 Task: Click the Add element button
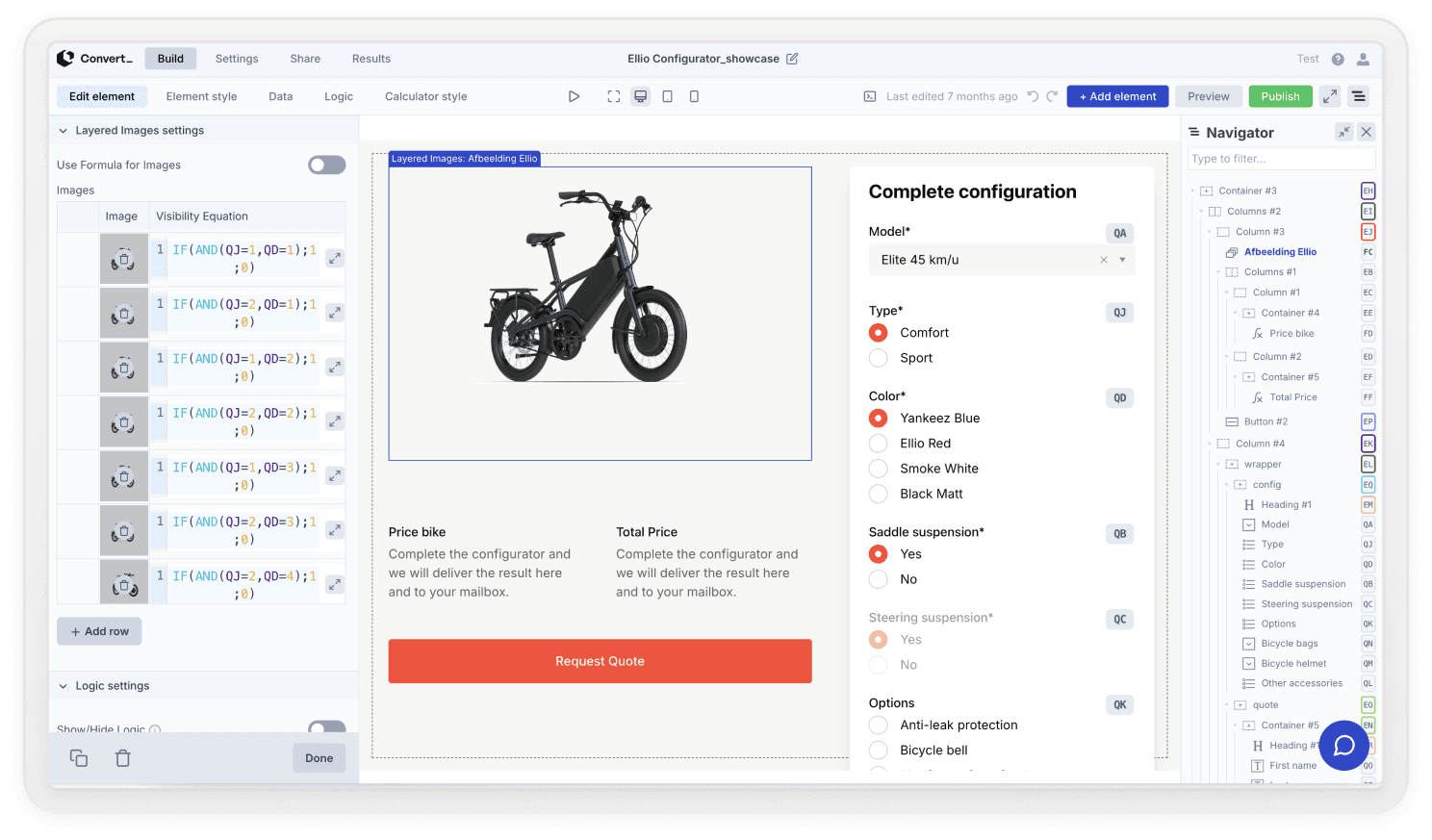1117,96
